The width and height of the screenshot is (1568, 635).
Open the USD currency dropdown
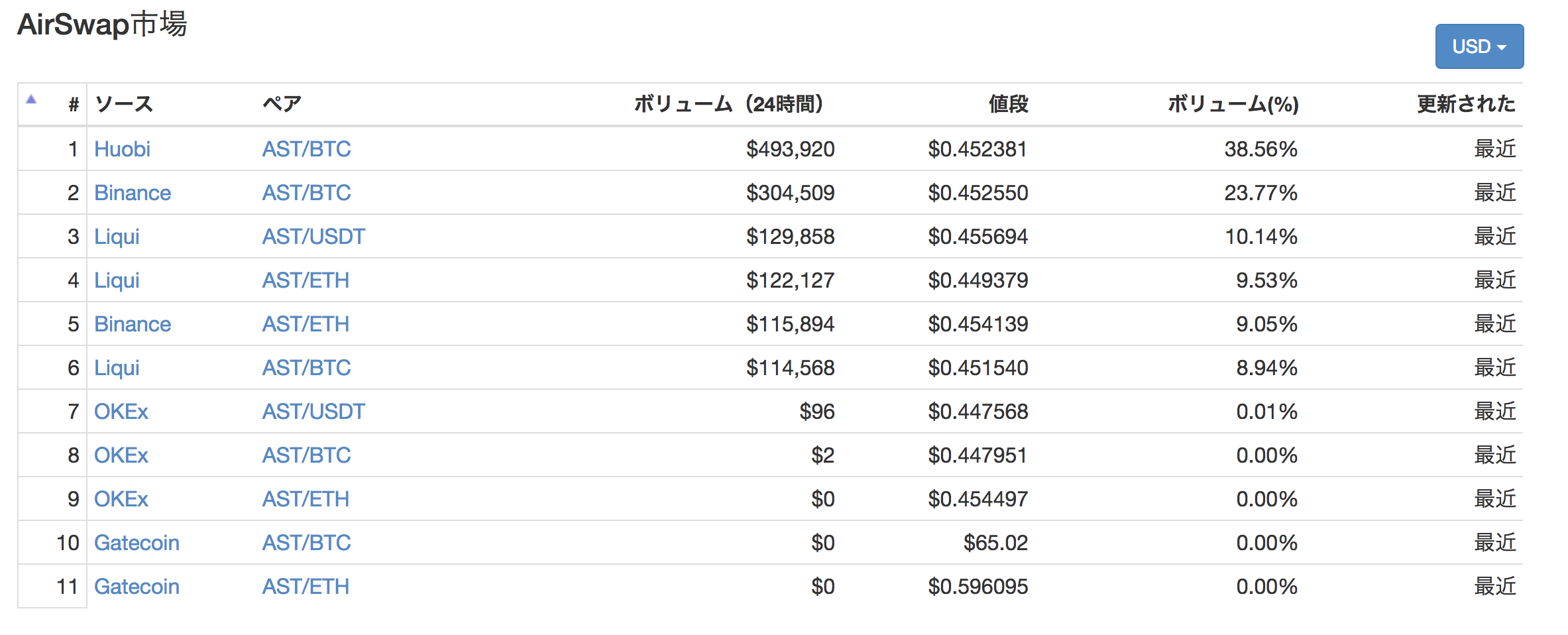(1479, 46)
